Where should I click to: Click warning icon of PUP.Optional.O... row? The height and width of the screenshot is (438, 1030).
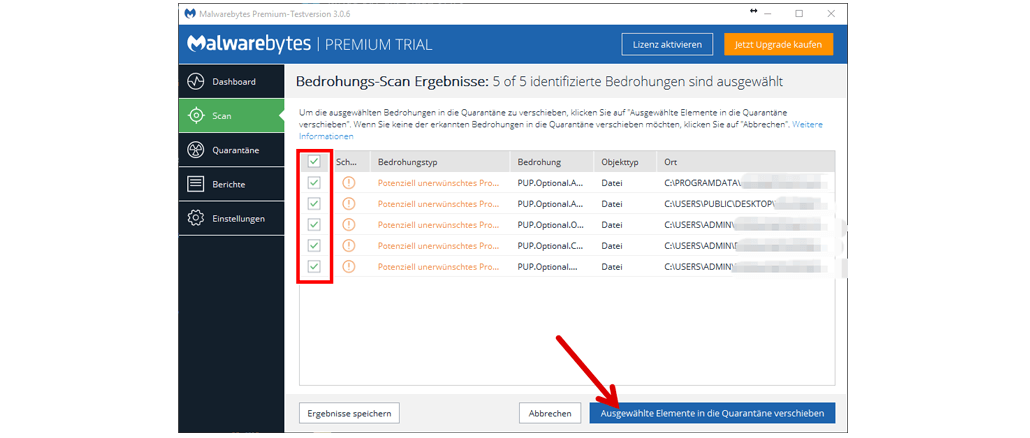(349, 225)
